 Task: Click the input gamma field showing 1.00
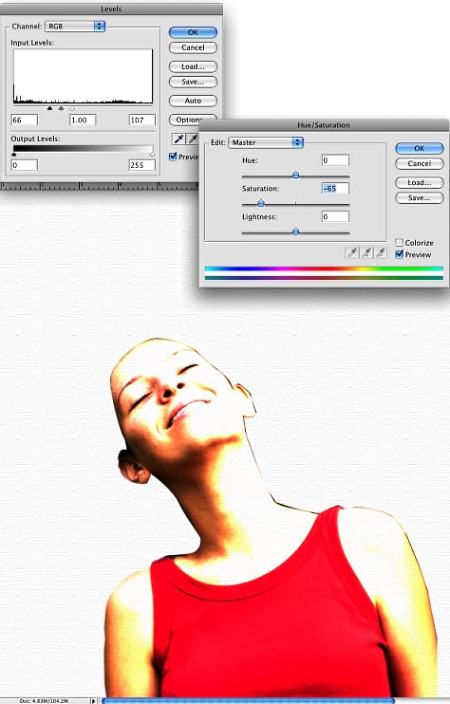coord(83,120)
